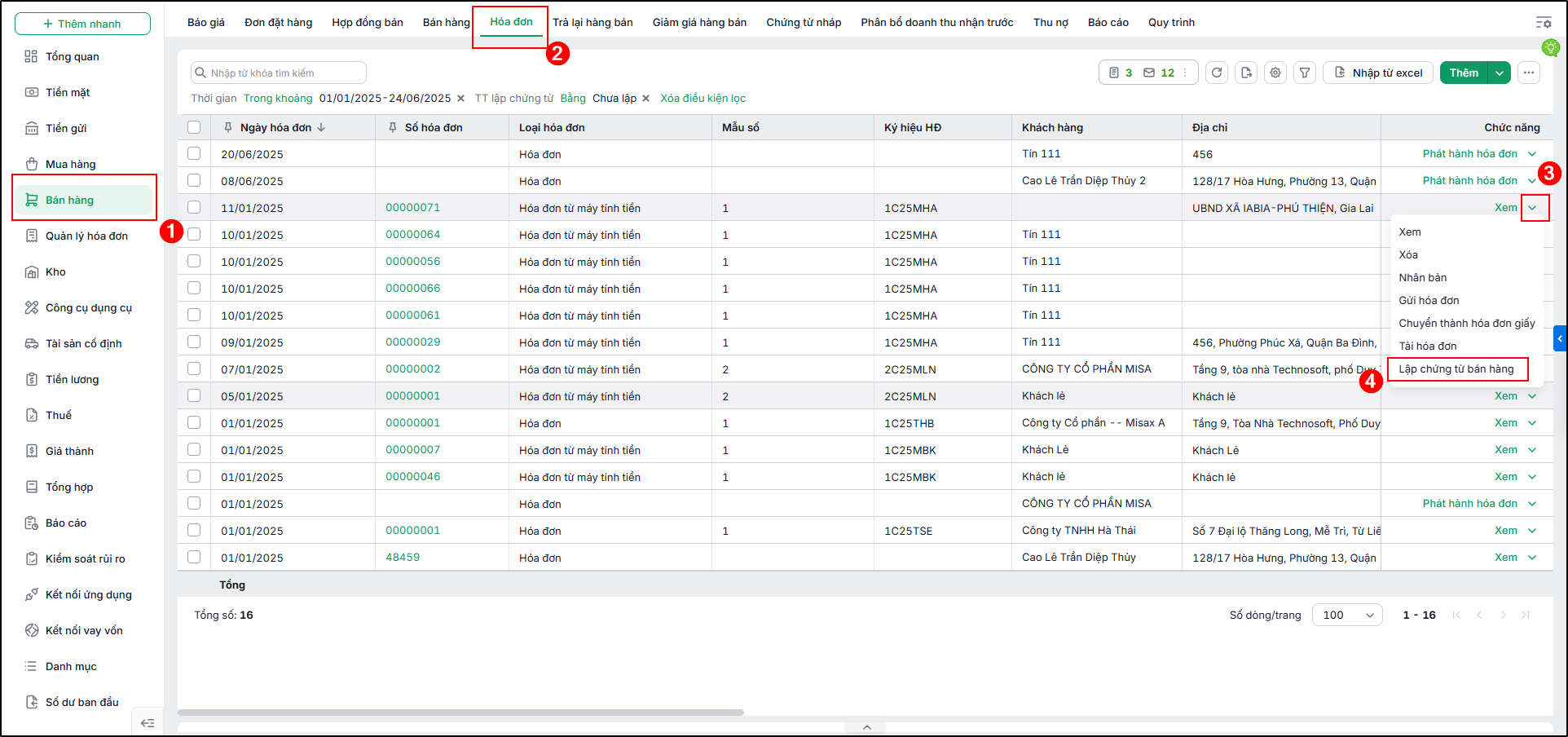
Task: Click the green lightbulb tips icon
Action: click(x=1550, y=48)
